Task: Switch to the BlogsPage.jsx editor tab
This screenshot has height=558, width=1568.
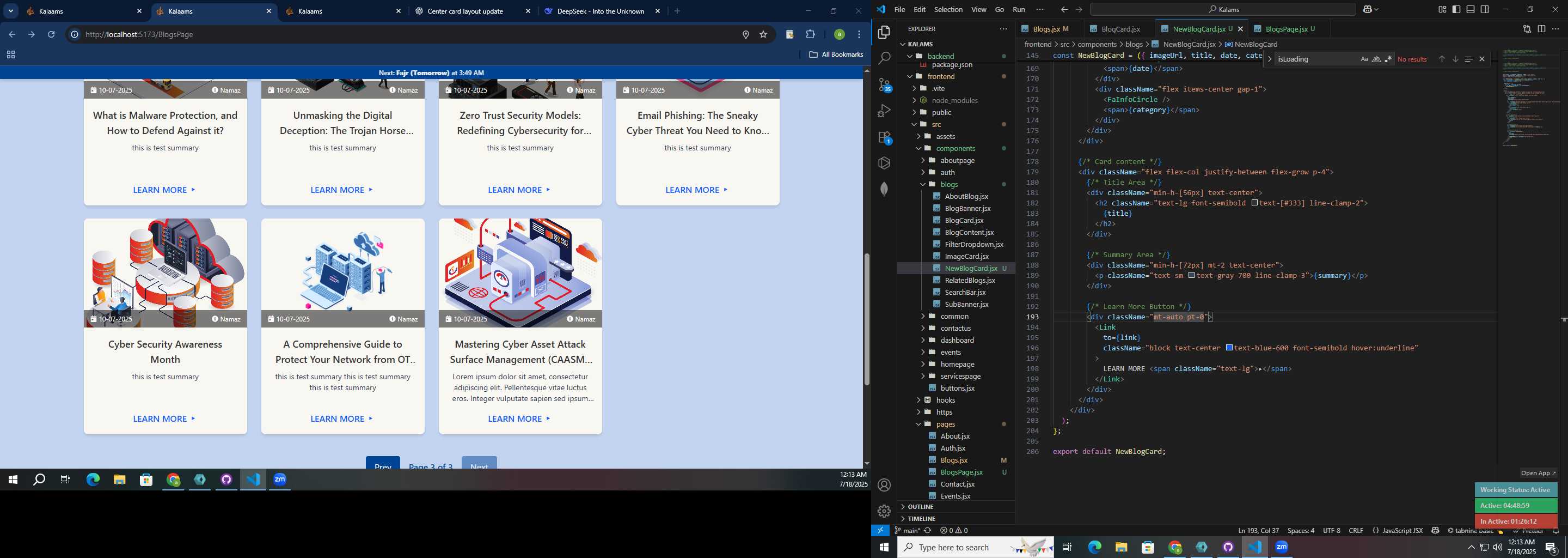Action: 1289,29
